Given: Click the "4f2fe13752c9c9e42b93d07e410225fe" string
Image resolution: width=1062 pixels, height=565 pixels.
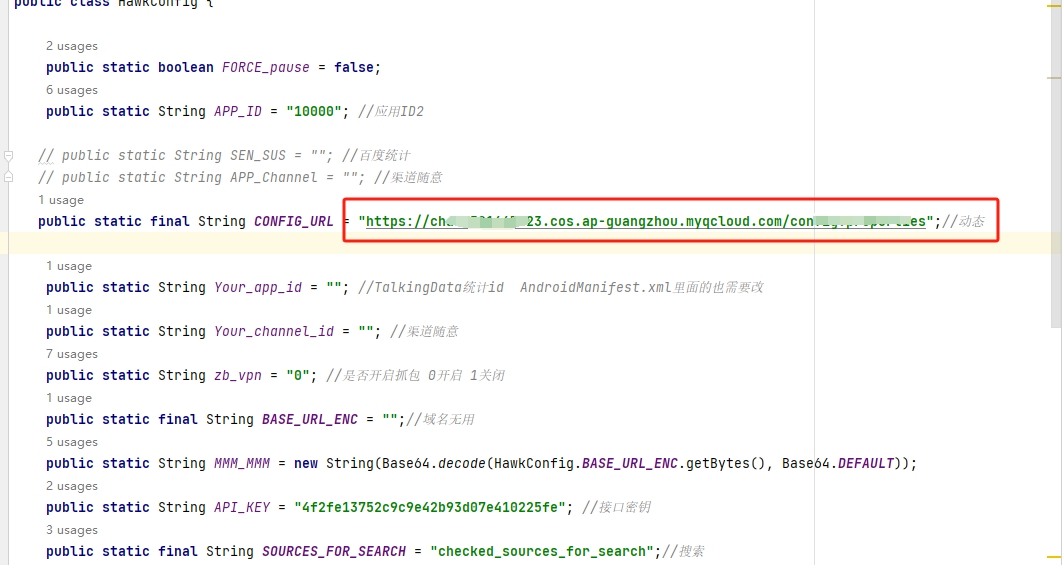Looking at the screenshot, I should click(x=433, y=508).
